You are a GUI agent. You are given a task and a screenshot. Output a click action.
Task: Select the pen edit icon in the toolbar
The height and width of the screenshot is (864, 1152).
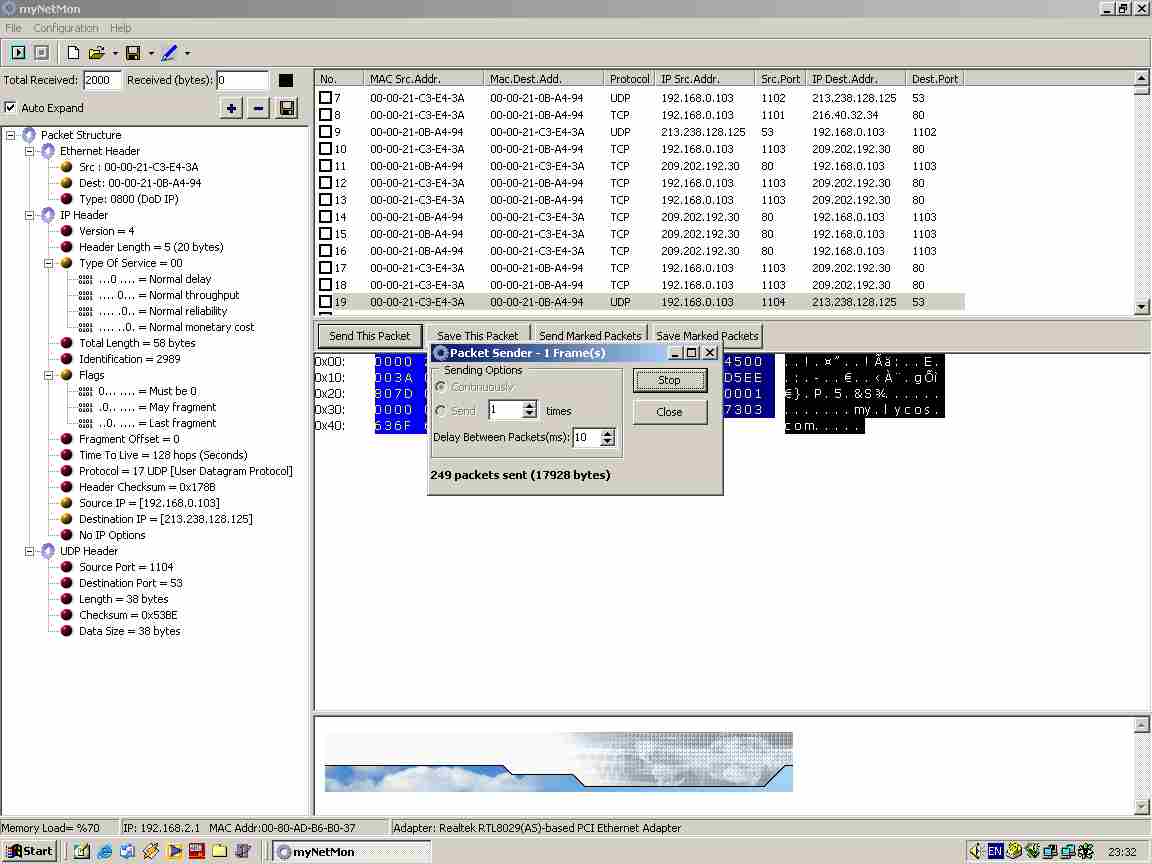[x=169, y=52]
